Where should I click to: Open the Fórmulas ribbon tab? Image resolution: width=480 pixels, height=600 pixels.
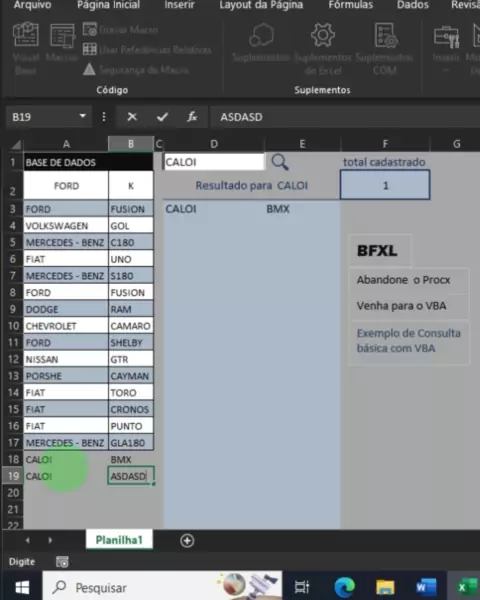click(x=351, y=5)
